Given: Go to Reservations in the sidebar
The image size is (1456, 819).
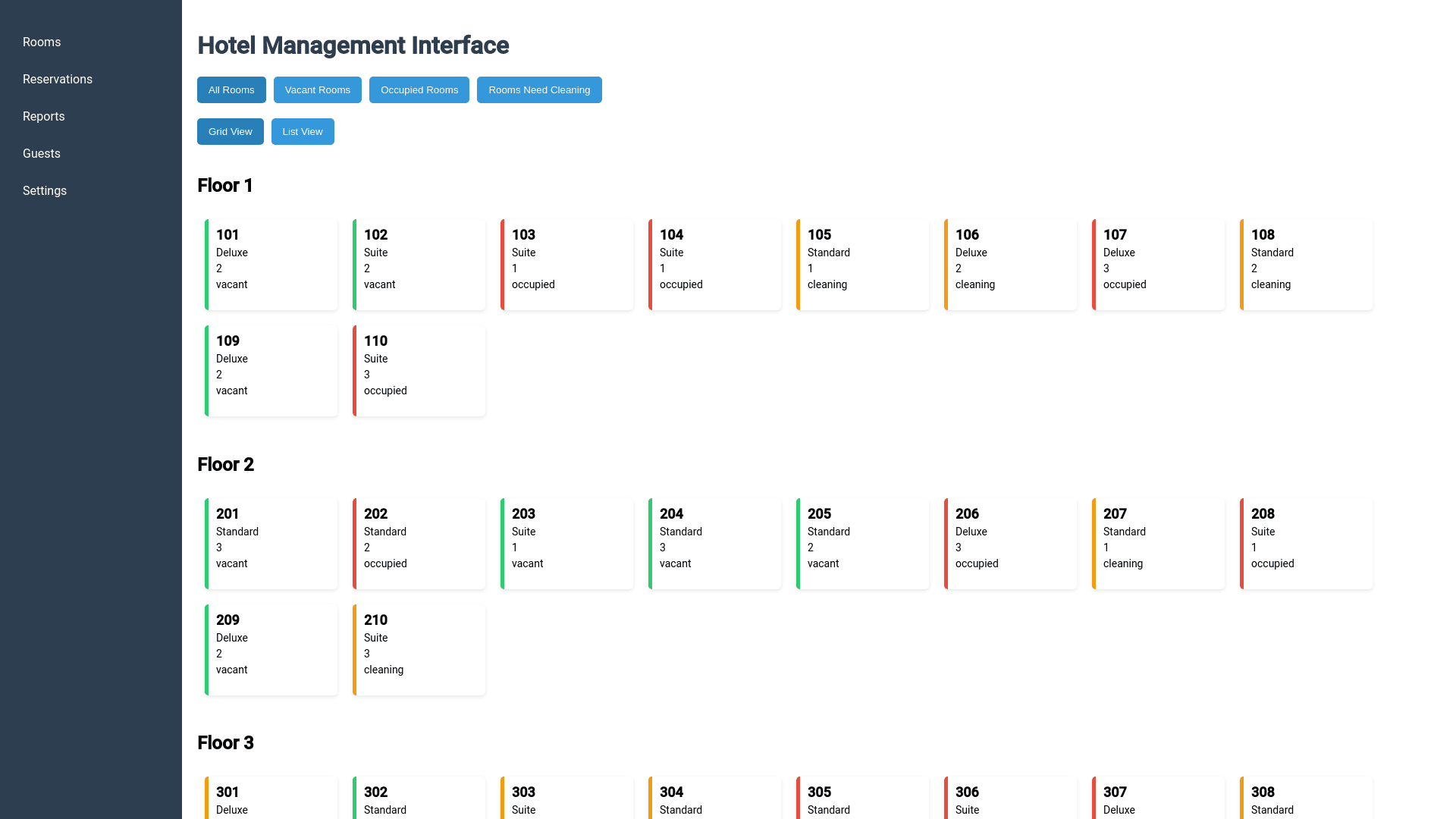Looking at the screenshot, I should pos(58,80).
